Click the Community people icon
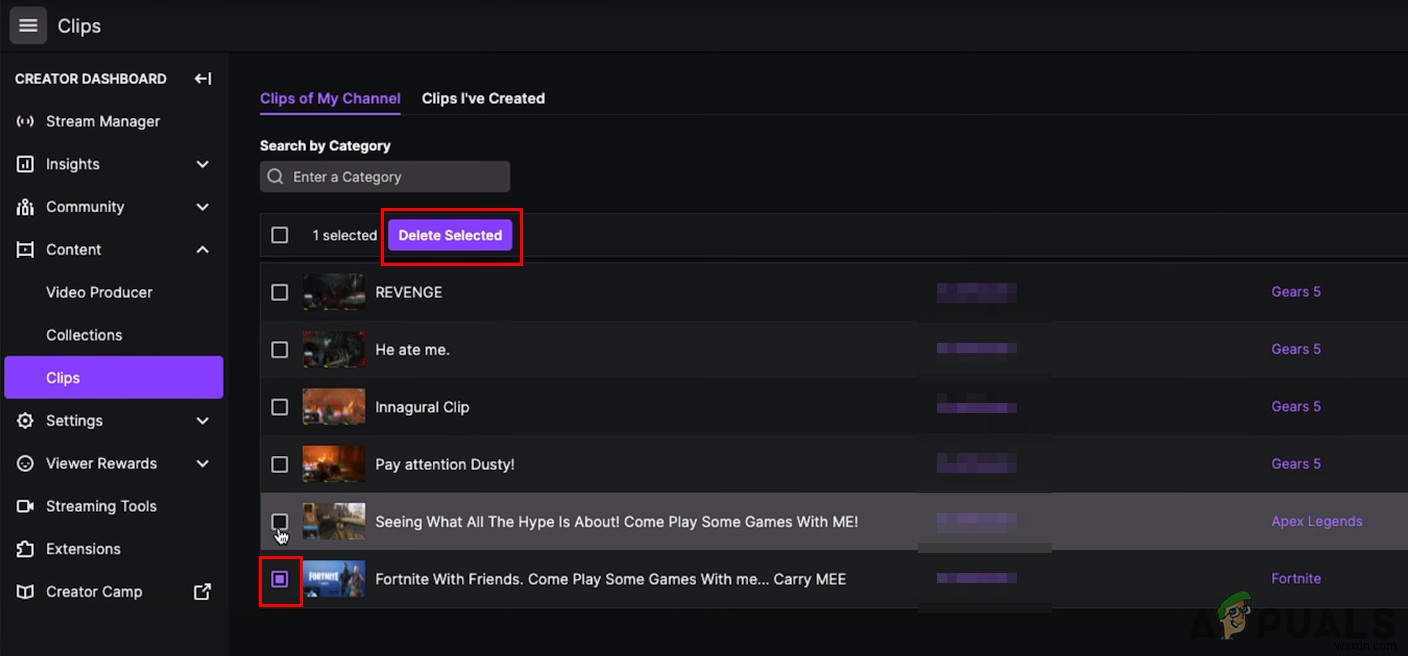The height and width of the screenshot is (656, 1408). 24,207
